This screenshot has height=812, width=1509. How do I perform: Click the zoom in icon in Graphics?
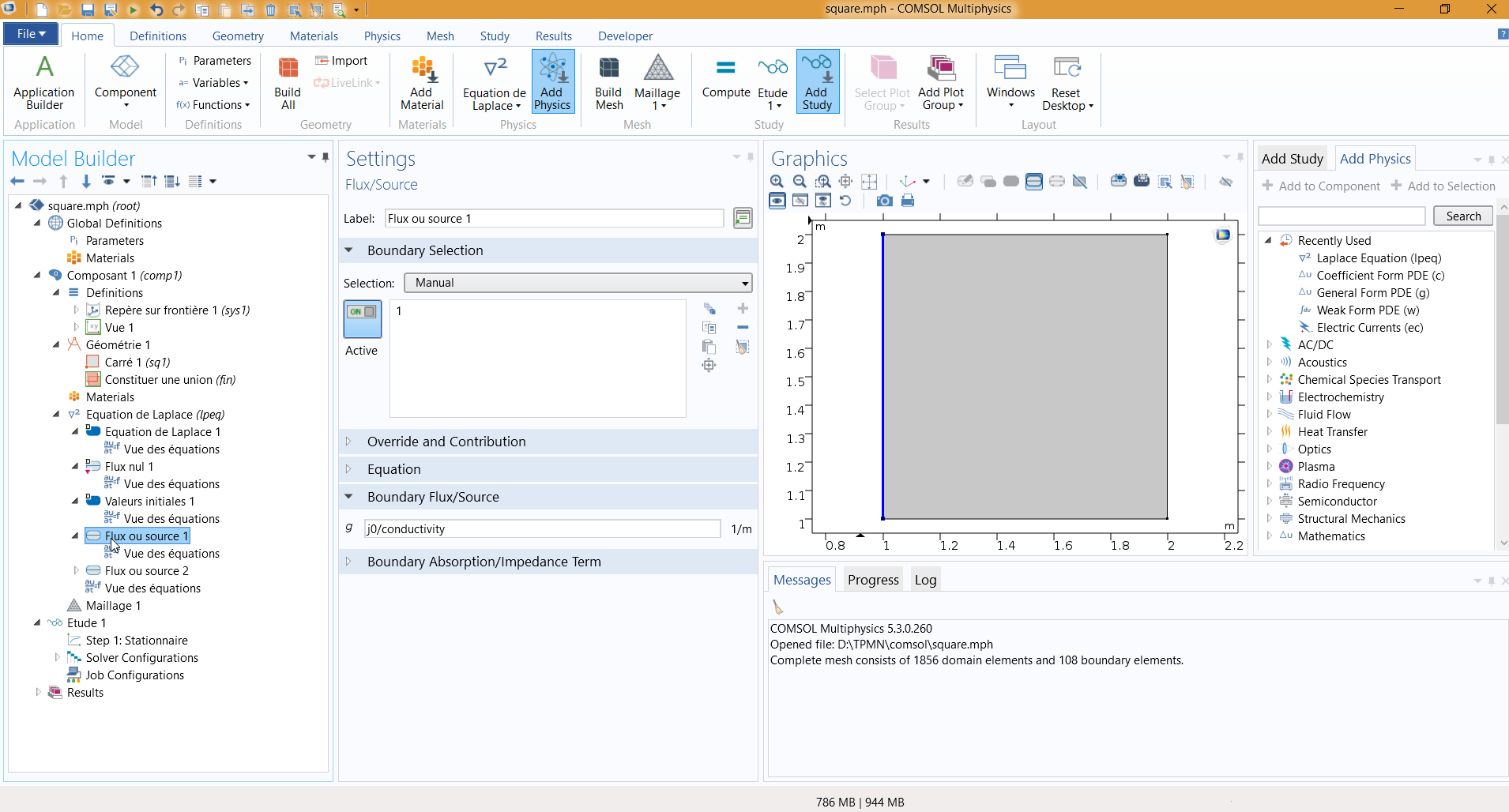pos(777,182)
